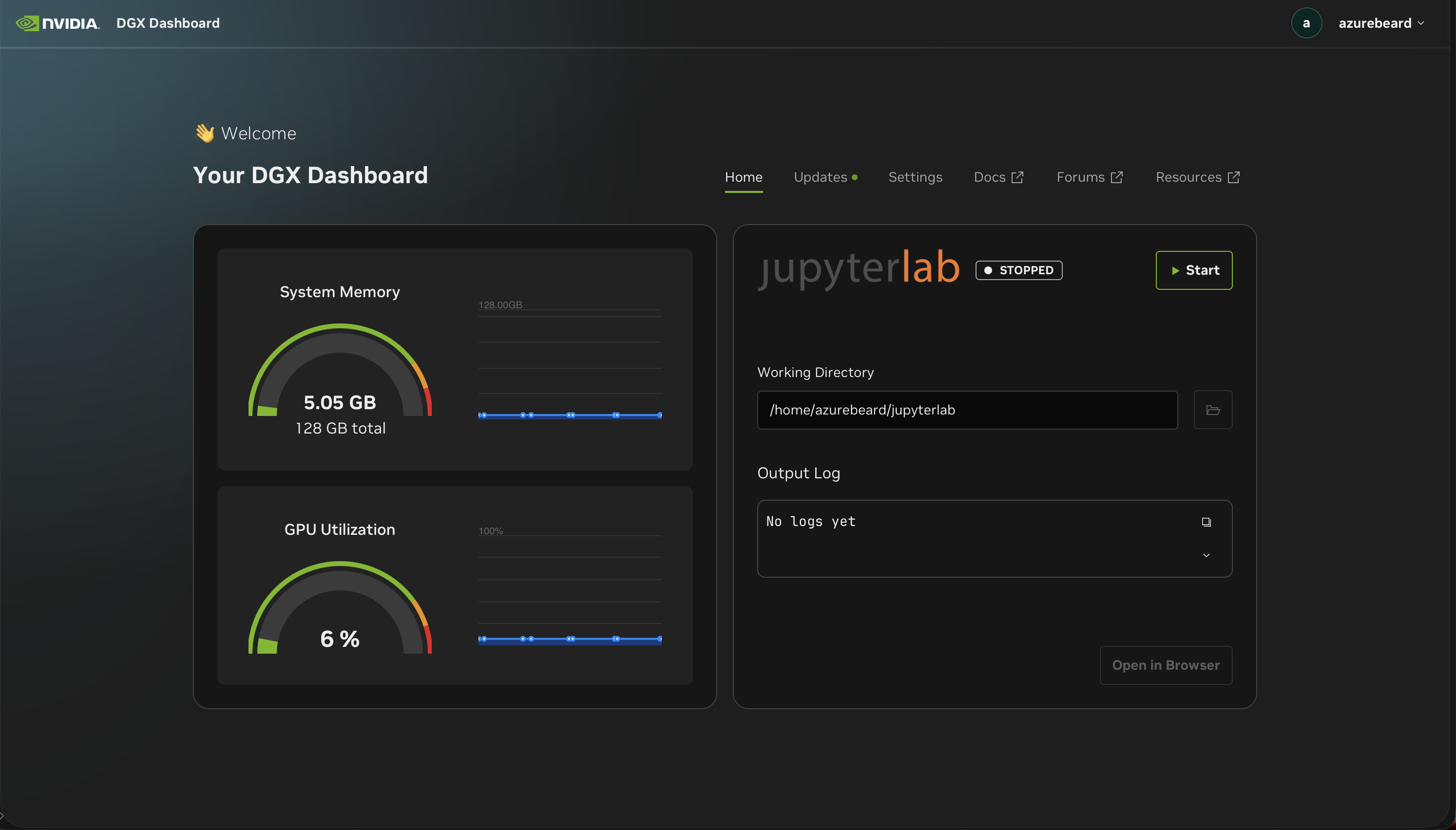Click the 100% chart axis label
The height and width of the screenshot is (830, 1456).
click(491, 531)
